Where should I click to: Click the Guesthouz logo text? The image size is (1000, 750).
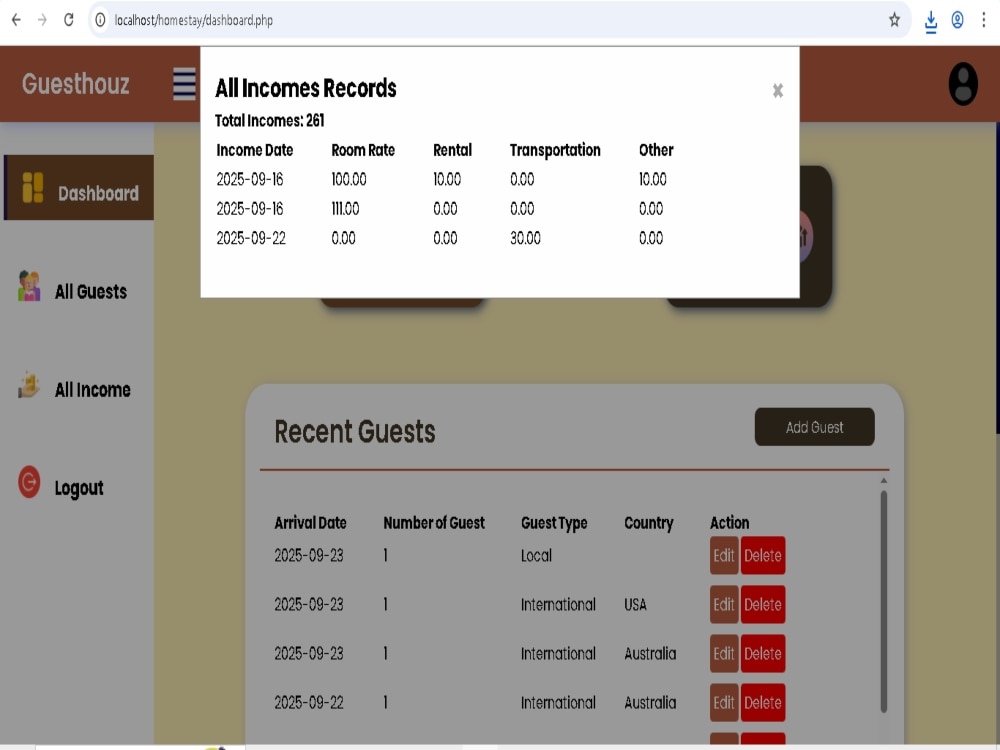tap(75, 84)
